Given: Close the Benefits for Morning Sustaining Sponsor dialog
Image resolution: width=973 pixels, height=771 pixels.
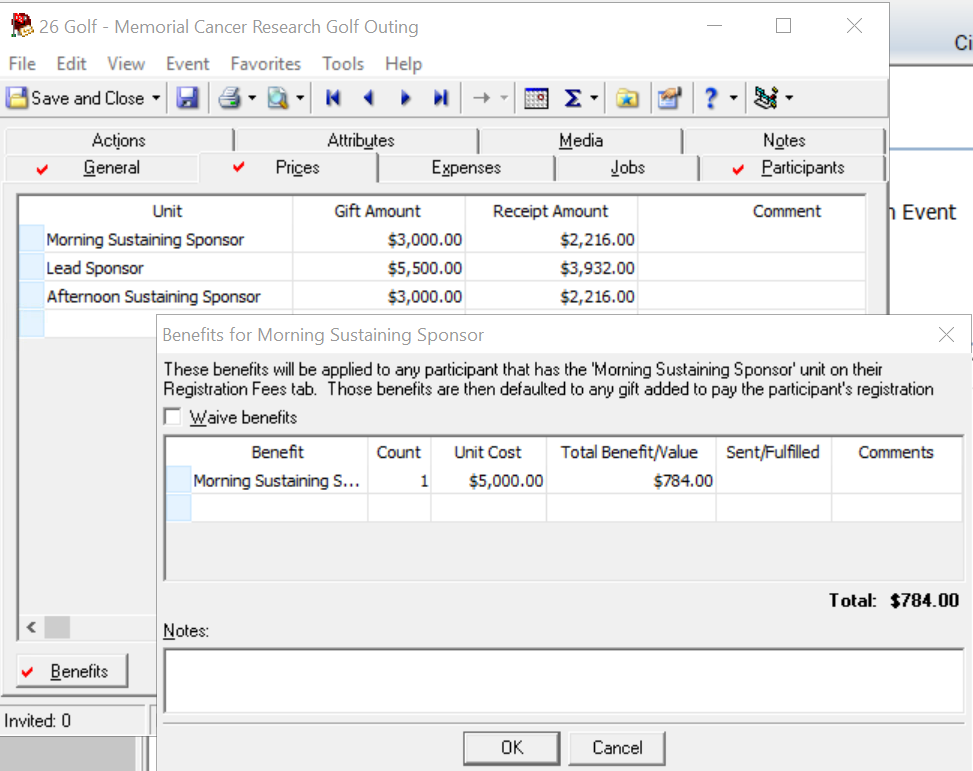Looking at the screenshot, I should click(x=946, y=335).
